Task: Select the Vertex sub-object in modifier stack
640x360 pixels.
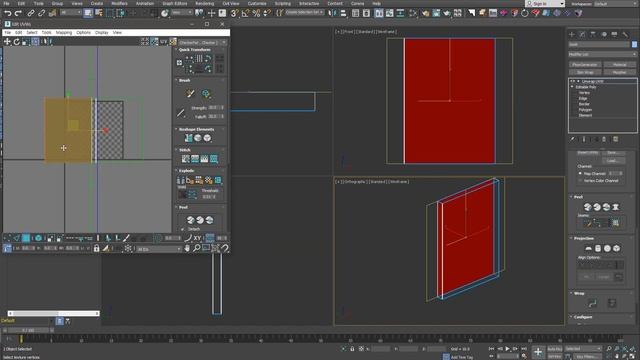Action: (x=584, y=93)
